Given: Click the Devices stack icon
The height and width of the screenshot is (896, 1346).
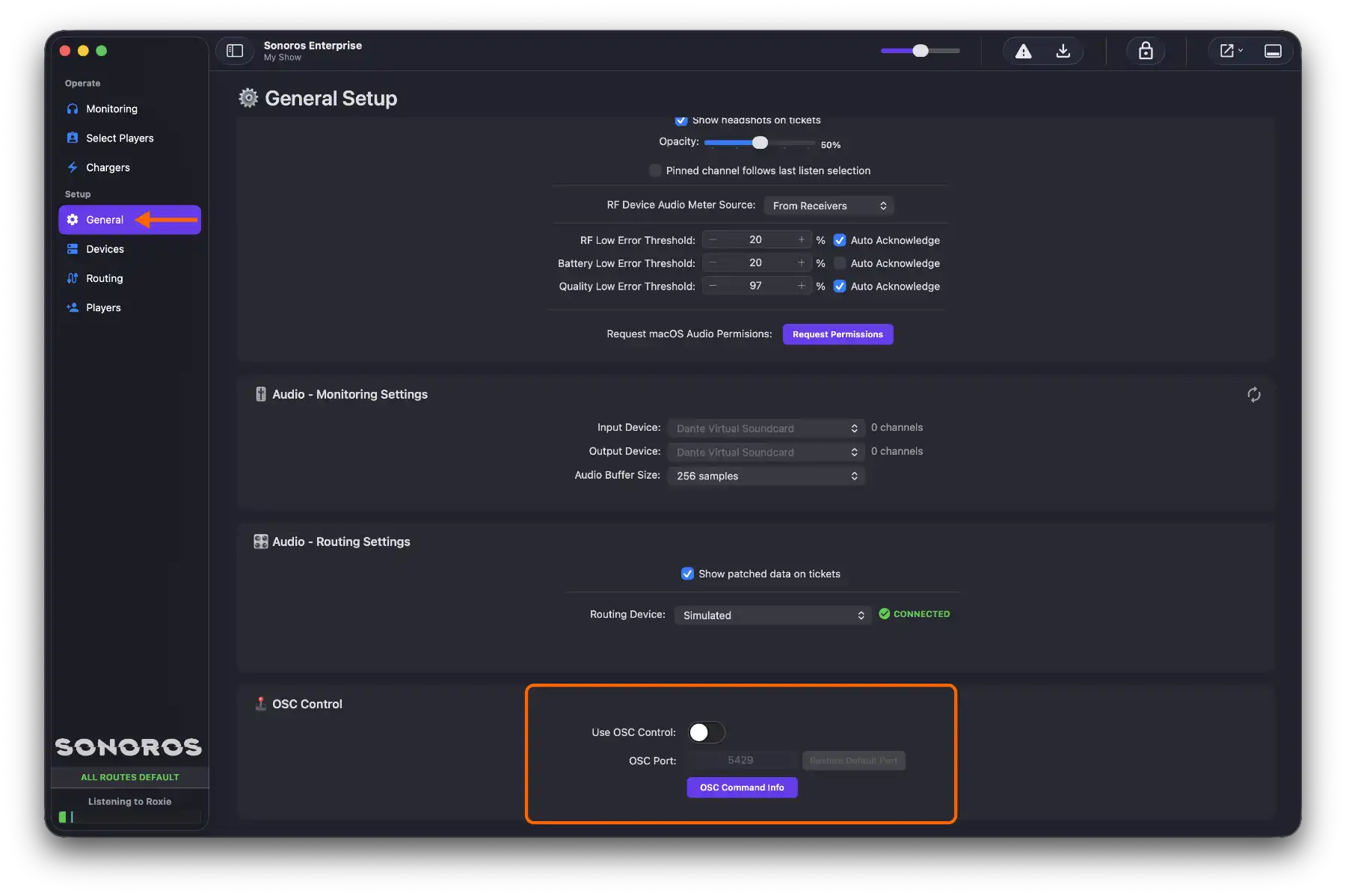Looking at the screenshot, I should coord(73,249).
